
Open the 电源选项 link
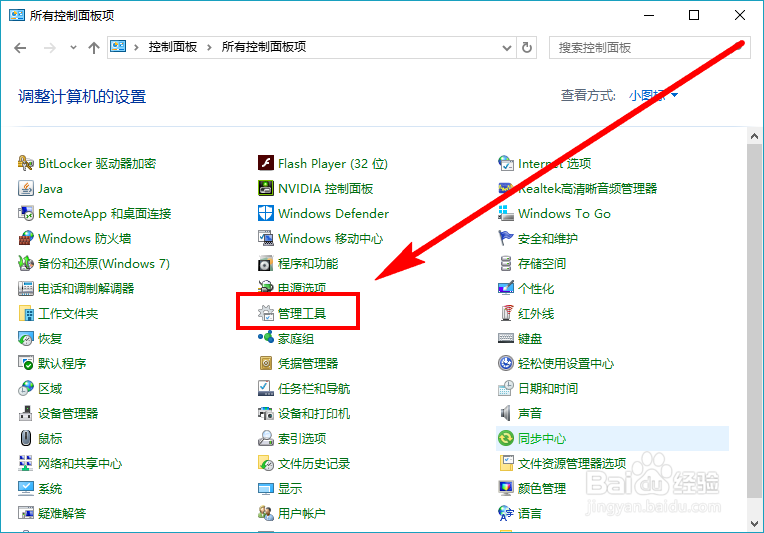302,288
